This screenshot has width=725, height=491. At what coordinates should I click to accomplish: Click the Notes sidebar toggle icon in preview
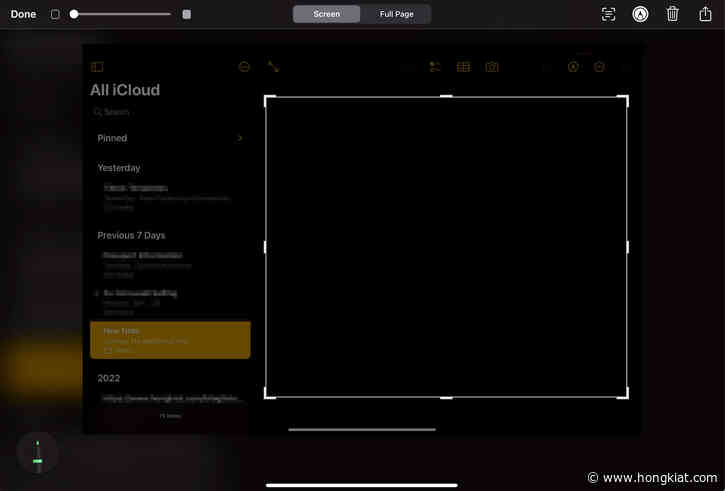click(97, 67)
